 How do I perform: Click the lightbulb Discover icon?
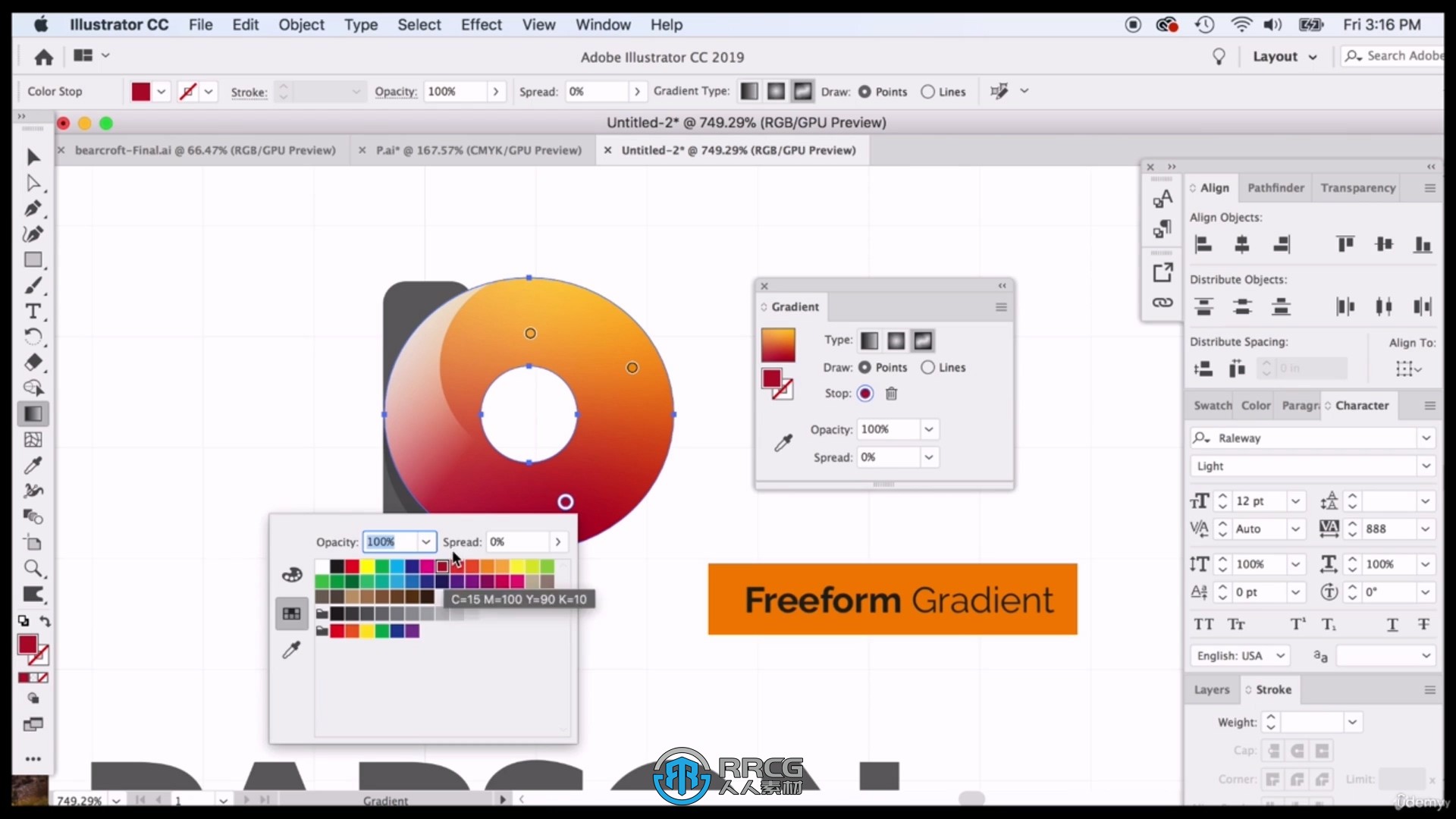tap(1219, 57)
